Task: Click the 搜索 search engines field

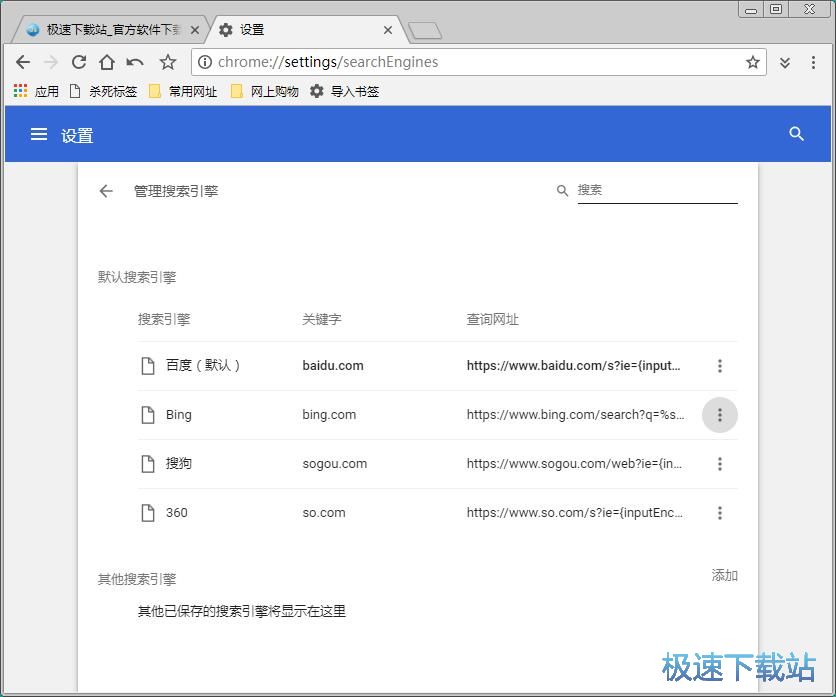Action: [x=657, y=190]
